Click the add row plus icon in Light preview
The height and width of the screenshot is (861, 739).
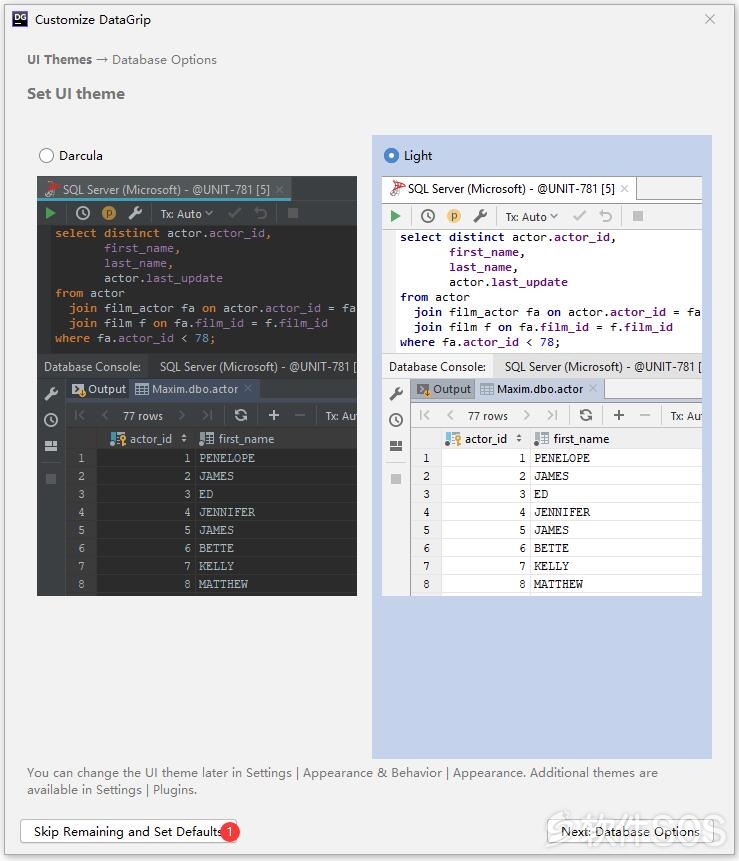click(x=619, y=415)
